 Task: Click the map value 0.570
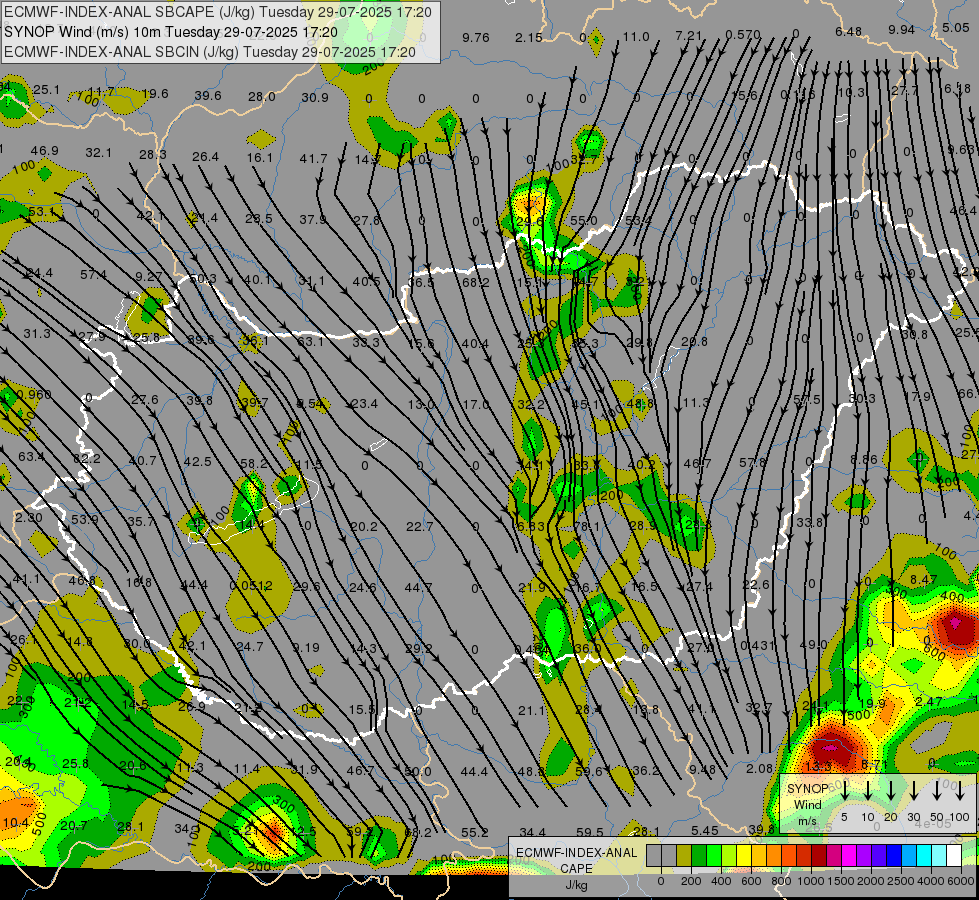(743, 34)
